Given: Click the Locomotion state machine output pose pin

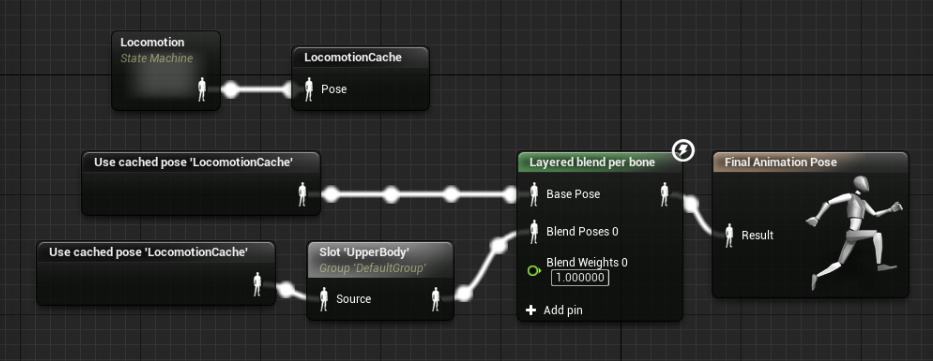Looking at the screenshot, I should click(202, 90).
